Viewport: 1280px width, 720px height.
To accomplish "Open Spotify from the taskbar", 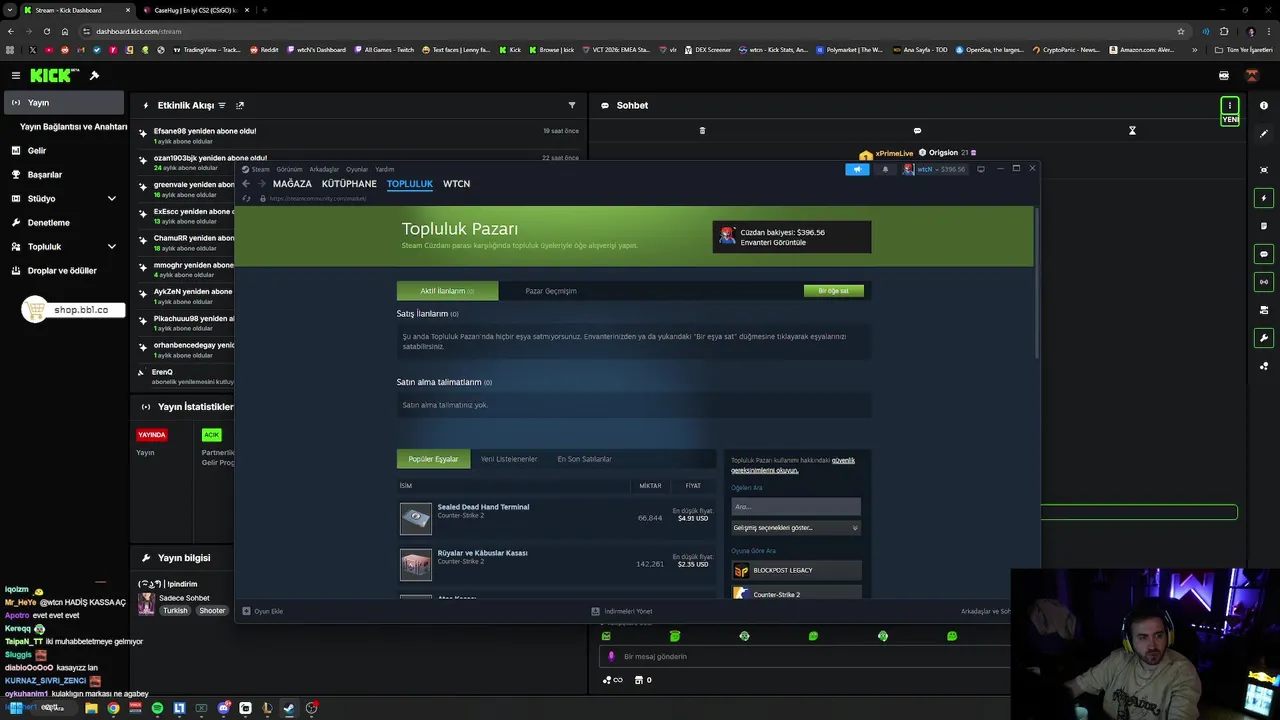I will pos(157,708).
